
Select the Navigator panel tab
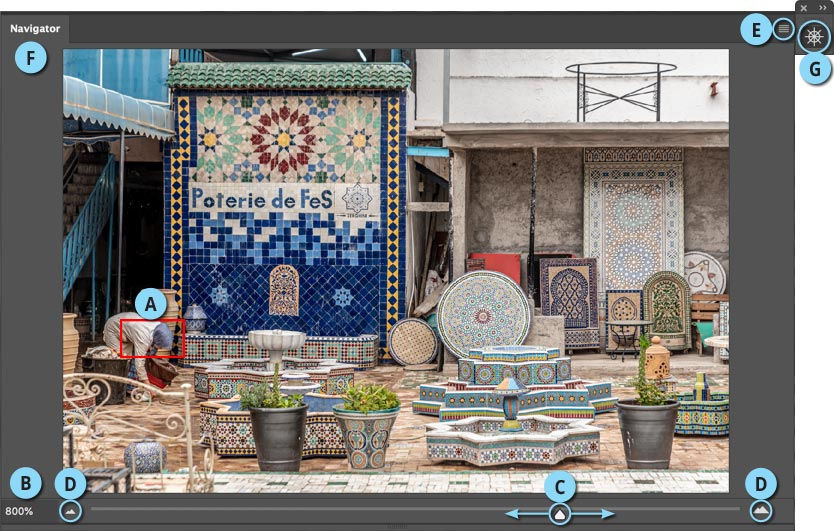[x=35, y=29]
